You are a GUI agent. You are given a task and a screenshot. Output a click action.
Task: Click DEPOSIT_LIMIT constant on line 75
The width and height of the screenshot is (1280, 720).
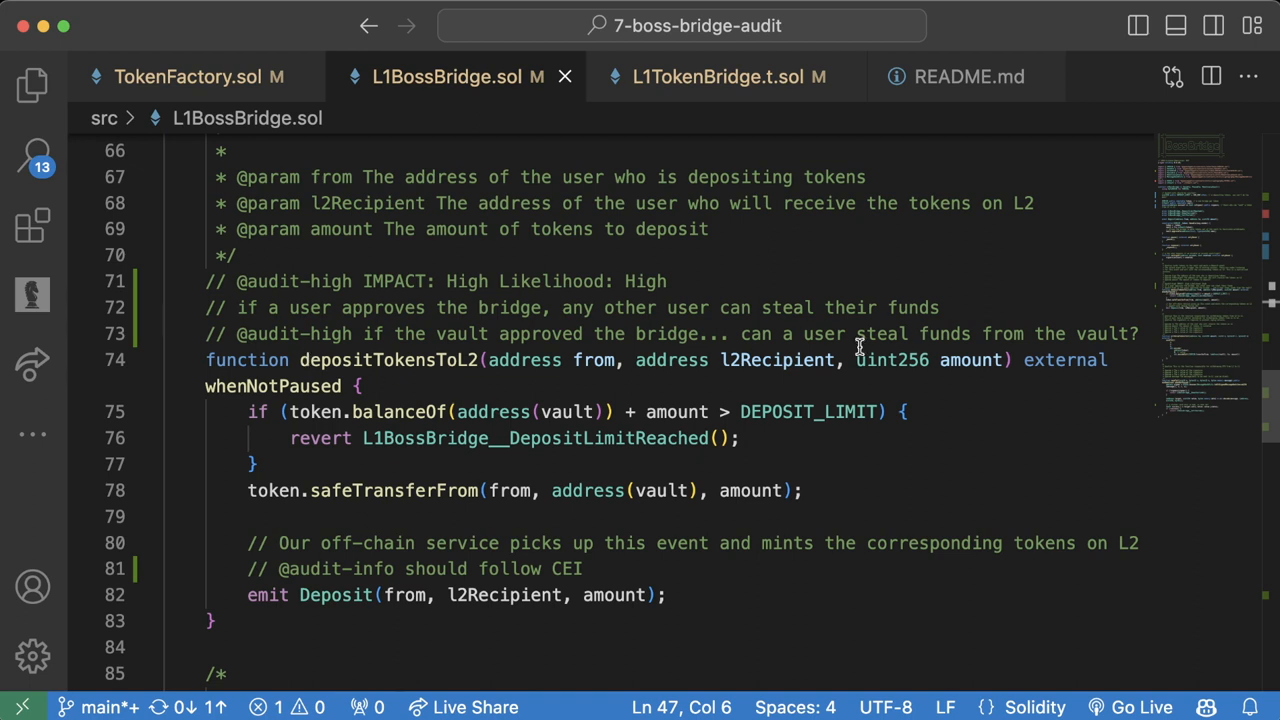[x=808, y=412]
